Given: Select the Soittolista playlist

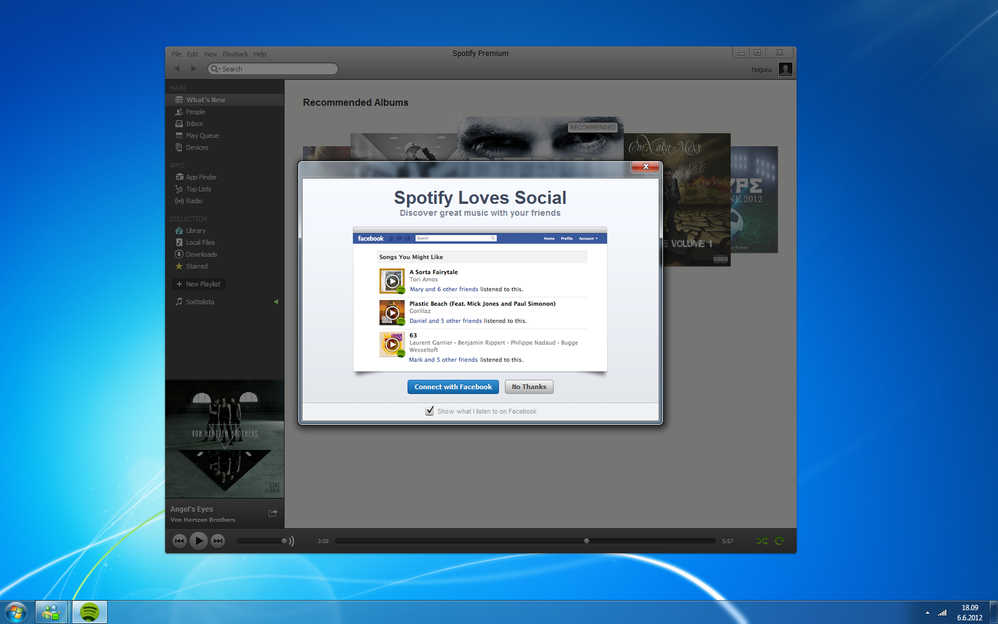Looking at the screenshot, I should pos(225,302).
